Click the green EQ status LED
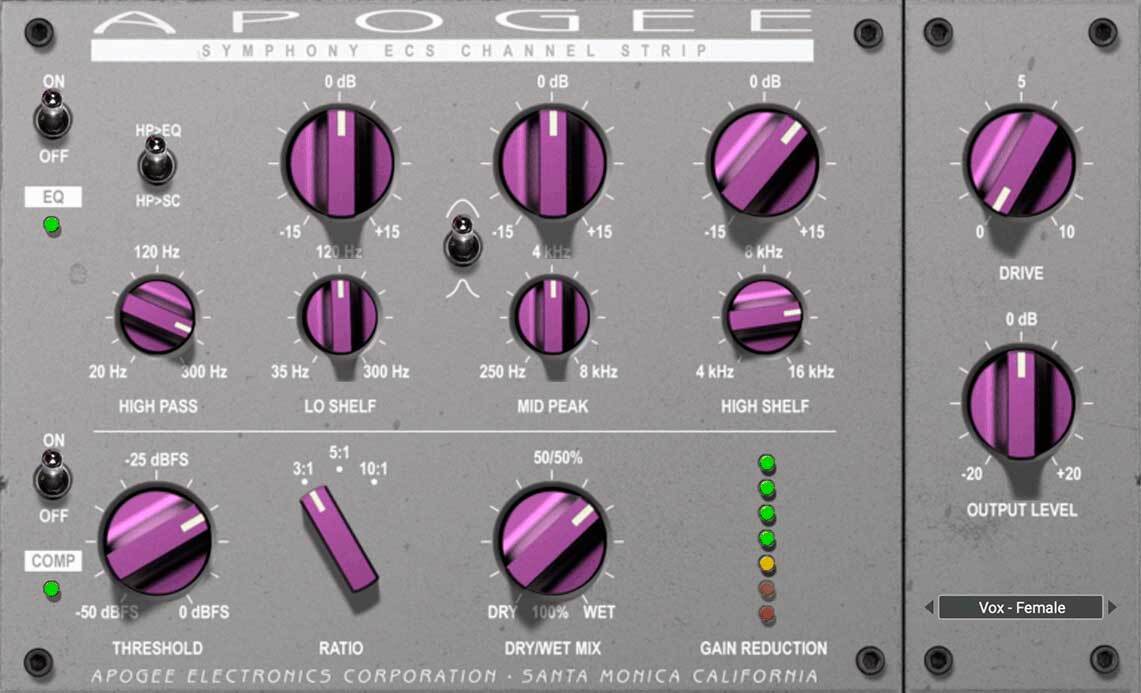 pos(51,227)
